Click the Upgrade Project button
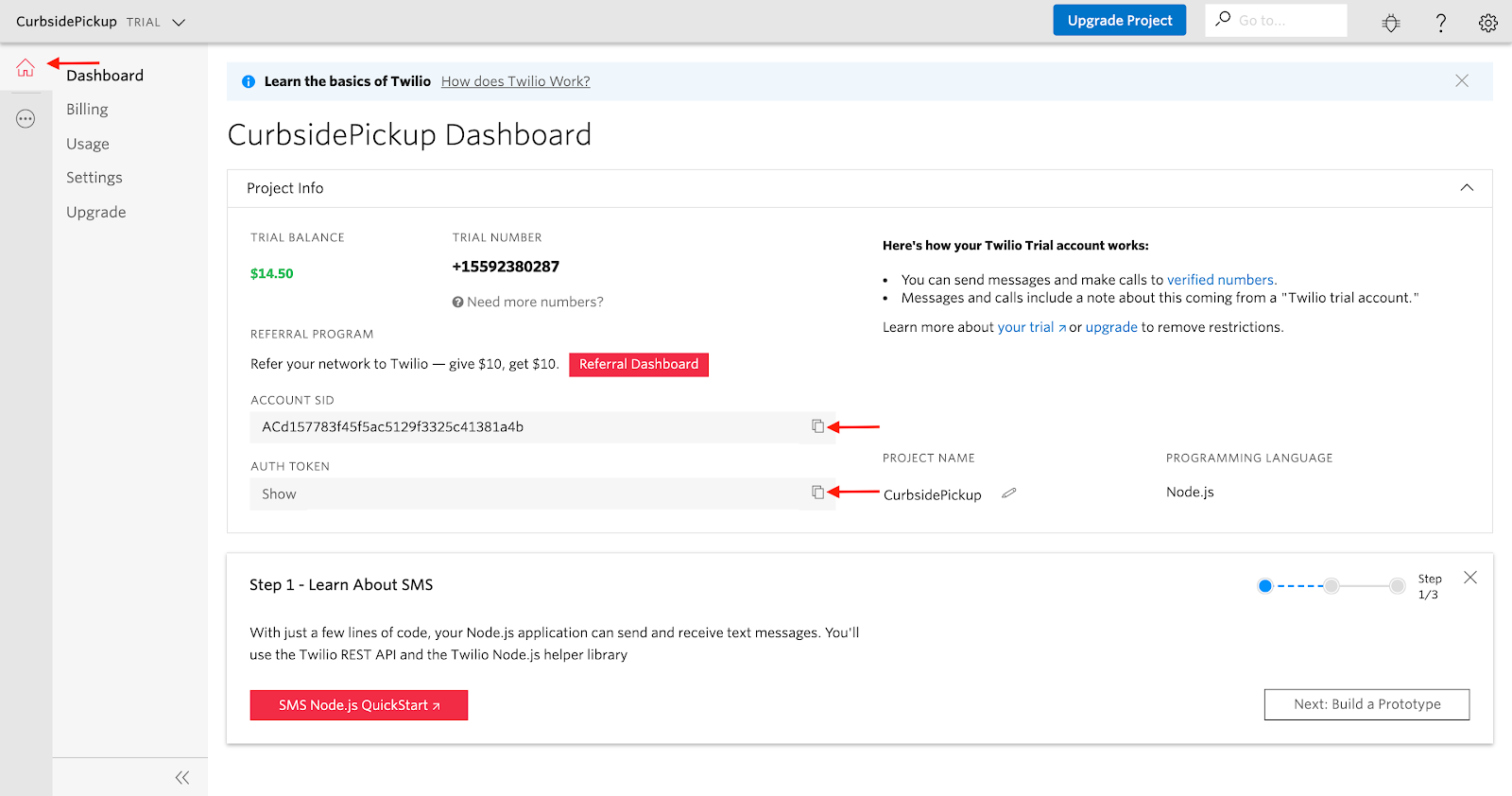 coord(1120,21)
